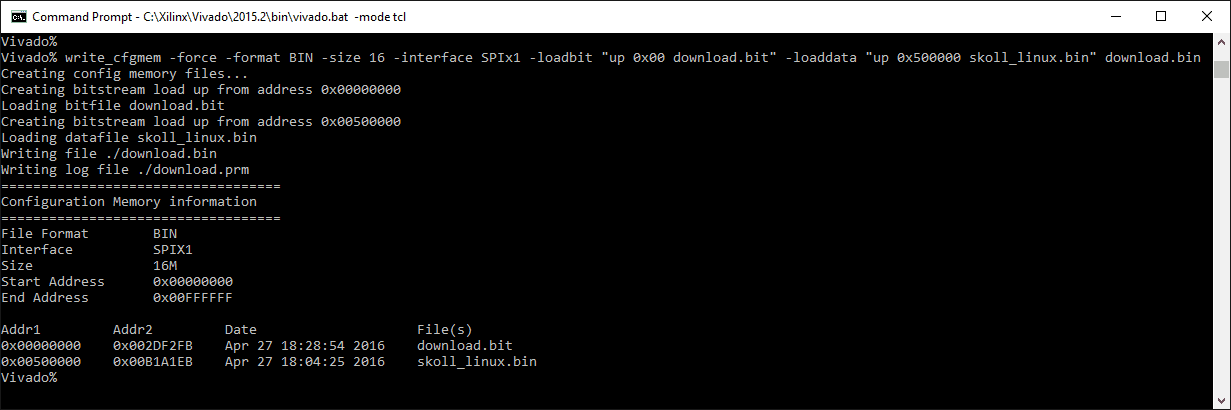Click the Configuration Memory information heading
Viewport: 1231px width, 410px height.
[129, 201]
